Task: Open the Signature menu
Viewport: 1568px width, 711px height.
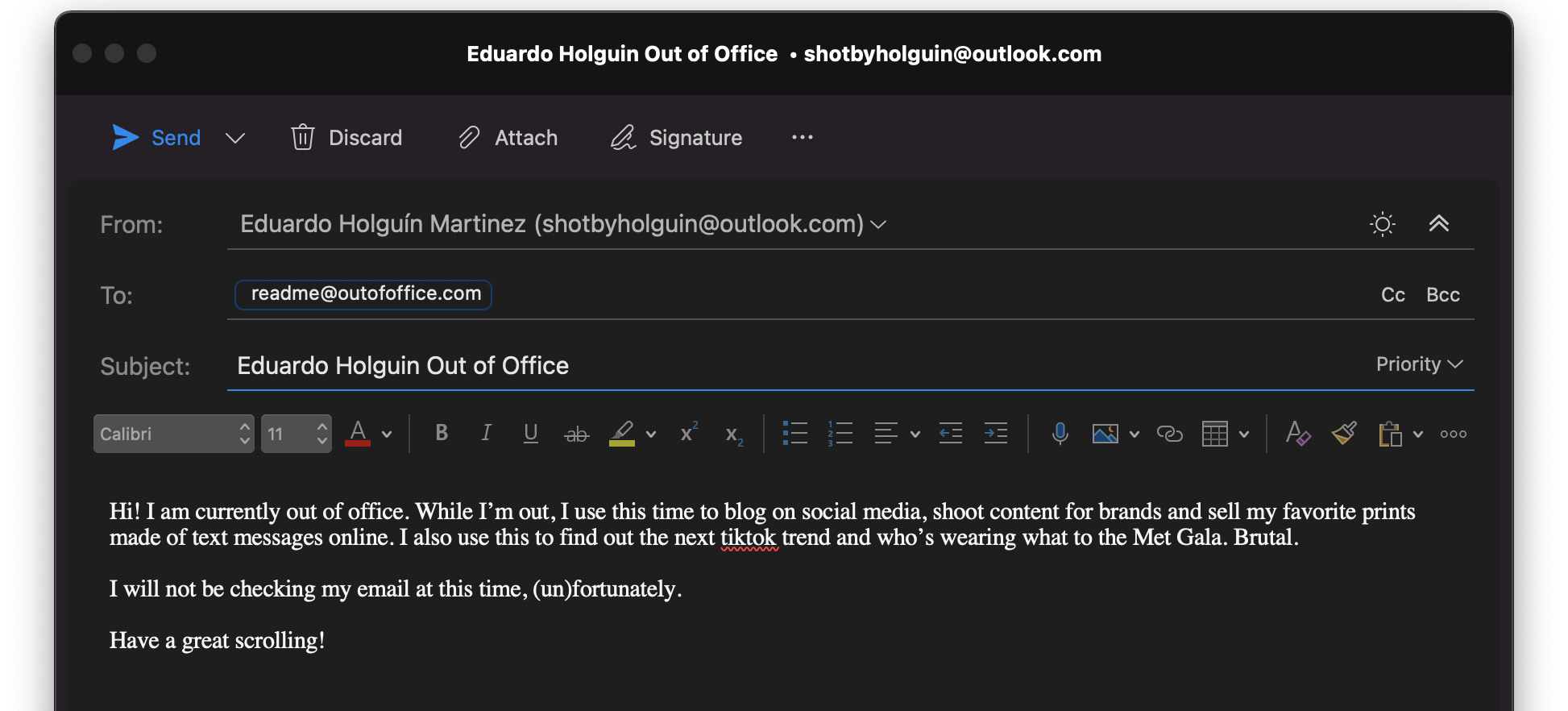Action: point(676,138)
